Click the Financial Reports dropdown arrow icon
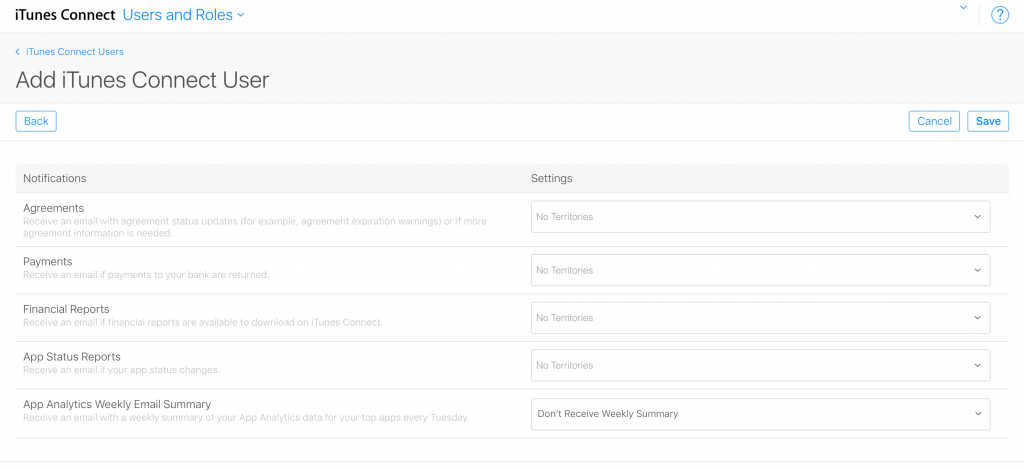 [x=977, y=318]
